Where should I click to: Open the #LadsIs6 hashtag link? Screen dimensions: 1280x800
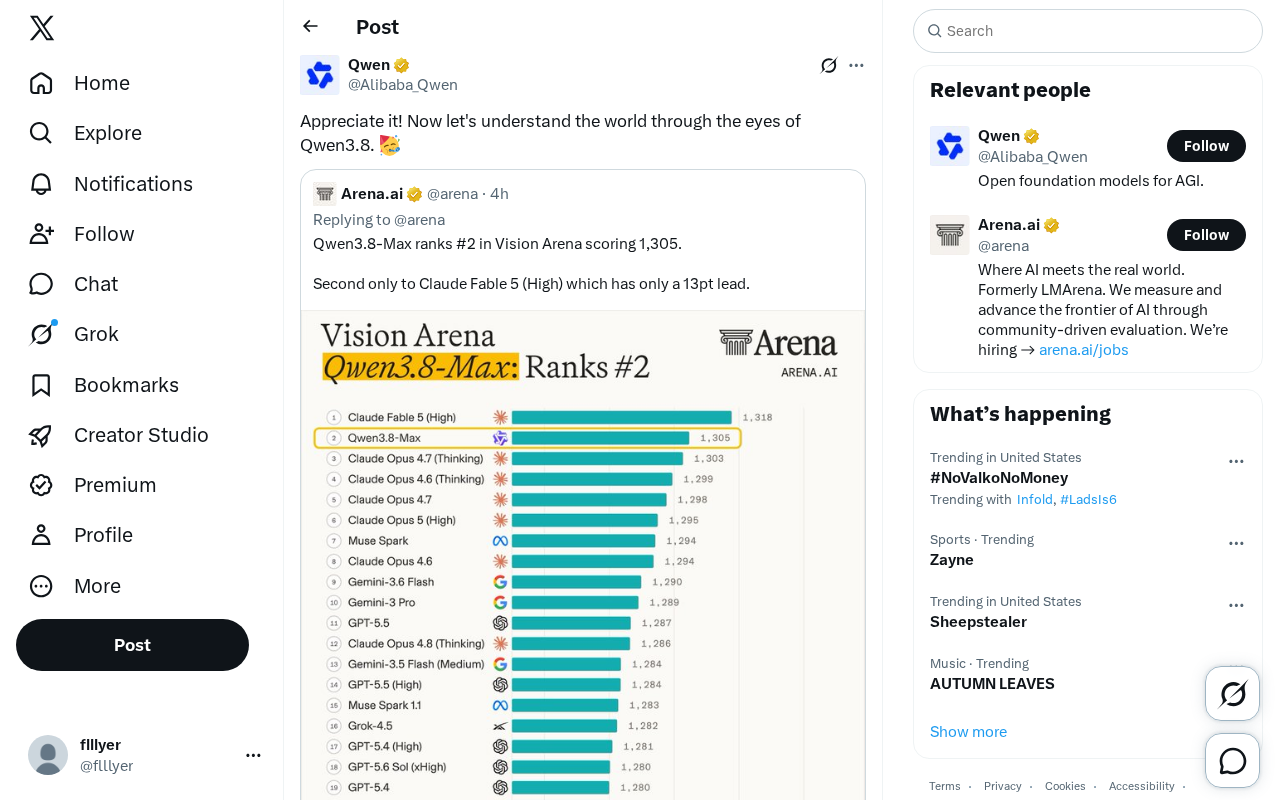point(1088,499)
